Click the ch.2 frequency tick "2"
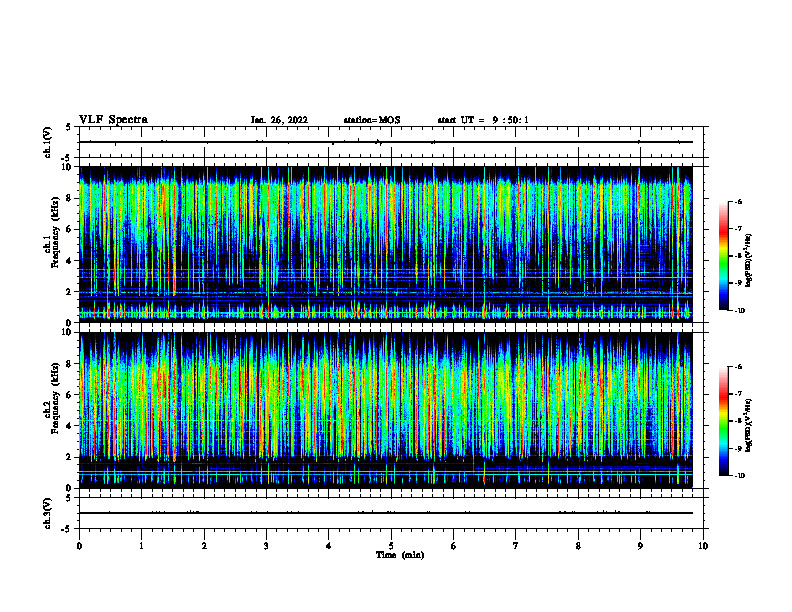The width and height of the screenshot is (792, 612). pos(69,457)
